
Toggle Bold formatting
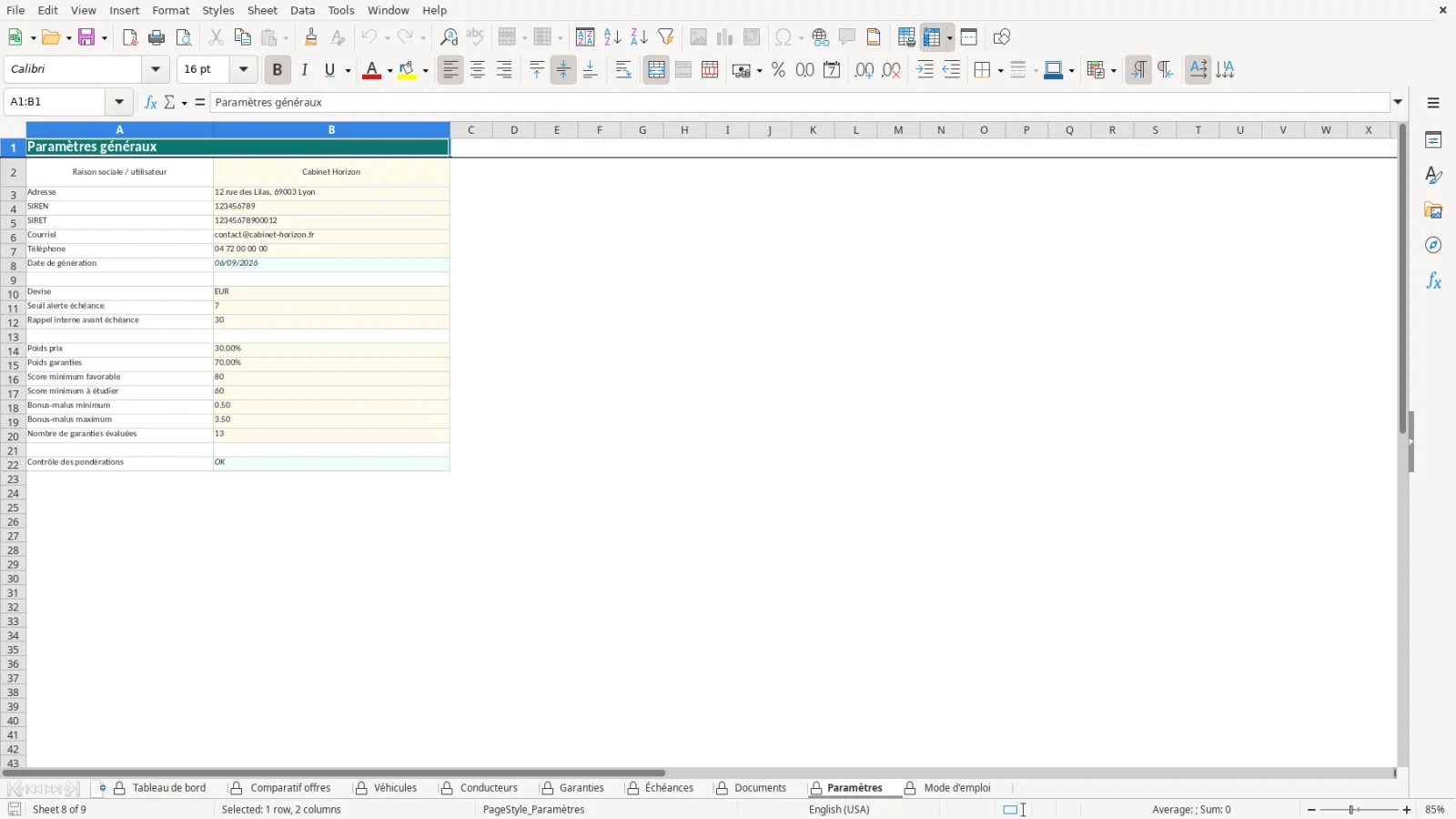coord(278,70)
